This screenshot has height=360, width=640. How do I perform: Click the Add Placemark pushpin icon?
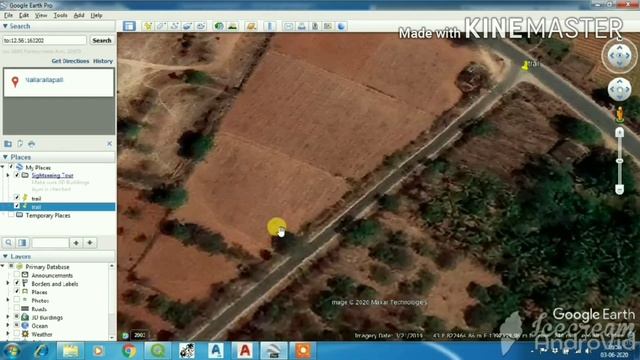coord(148,26)
